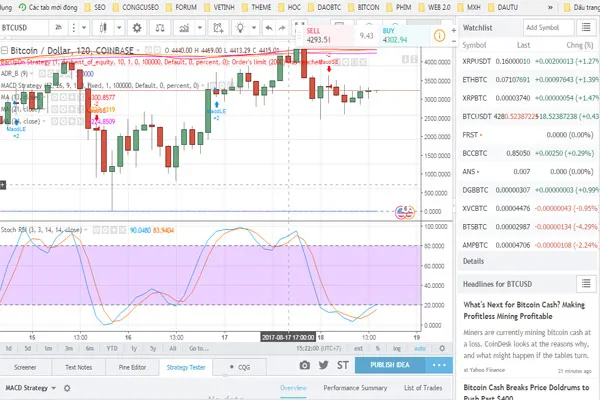Select the BTSBTC watchlist row
The width and height of the screenshot is (600, 400).
(529, 227)
